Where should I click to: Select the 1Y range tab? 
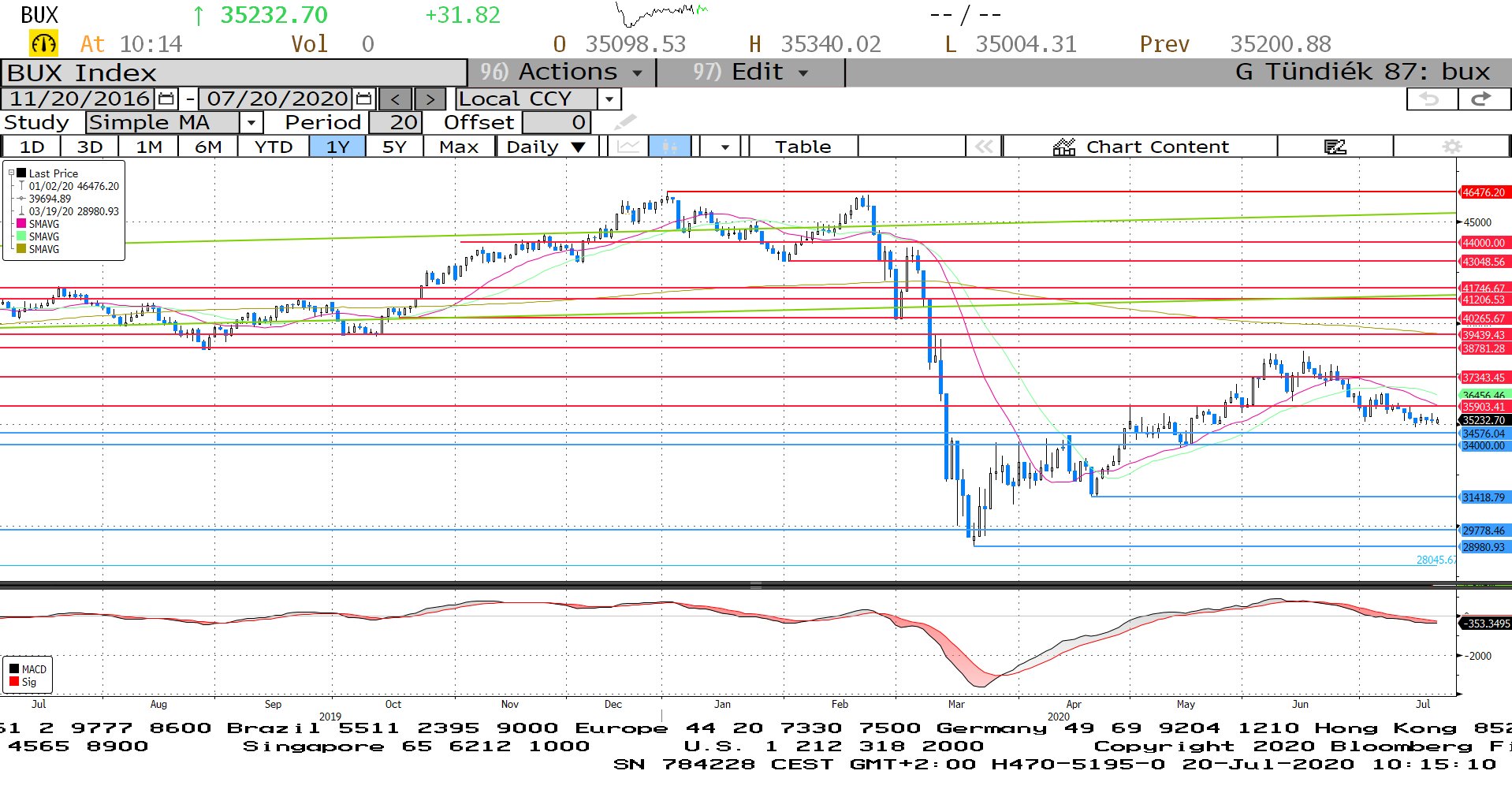337,147
